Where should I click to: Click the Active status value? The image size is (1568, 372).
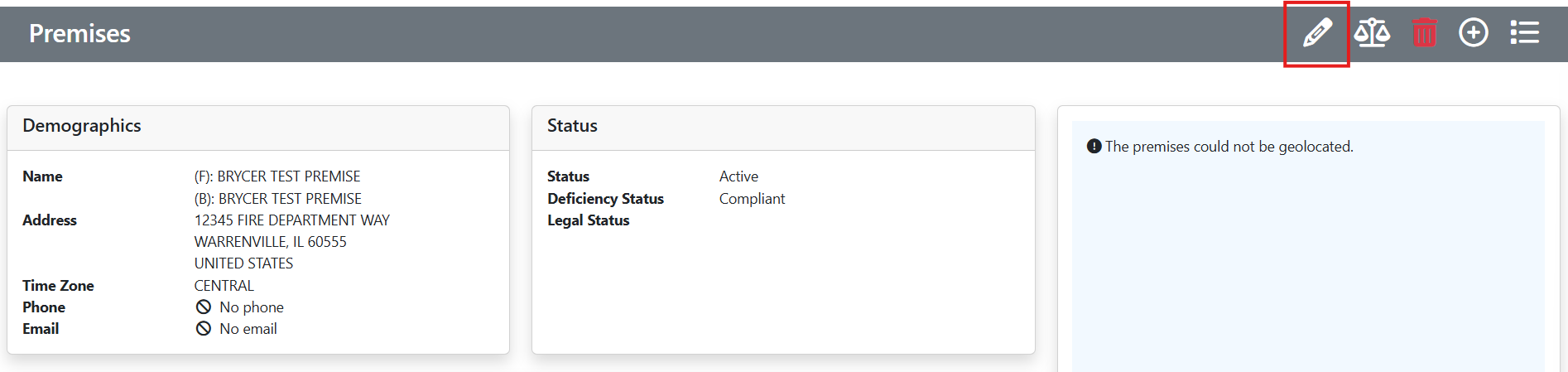[x=738, y=176]
